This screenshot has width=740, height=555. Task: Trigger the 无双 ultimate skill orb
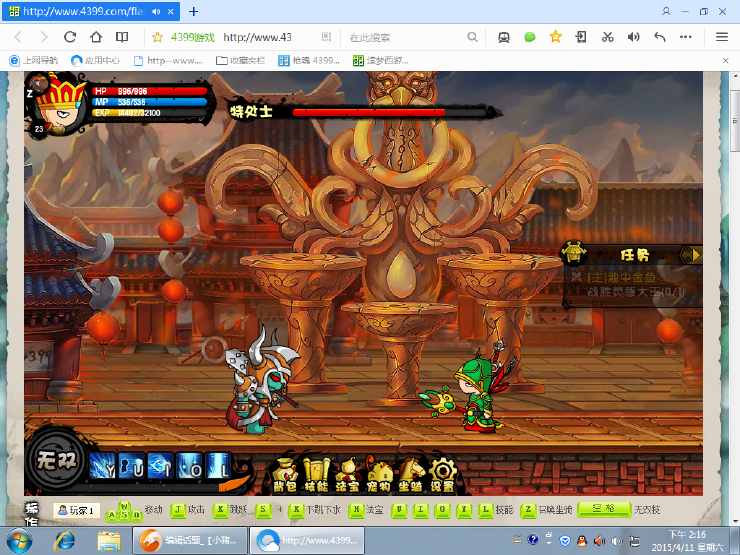[57, 460]
